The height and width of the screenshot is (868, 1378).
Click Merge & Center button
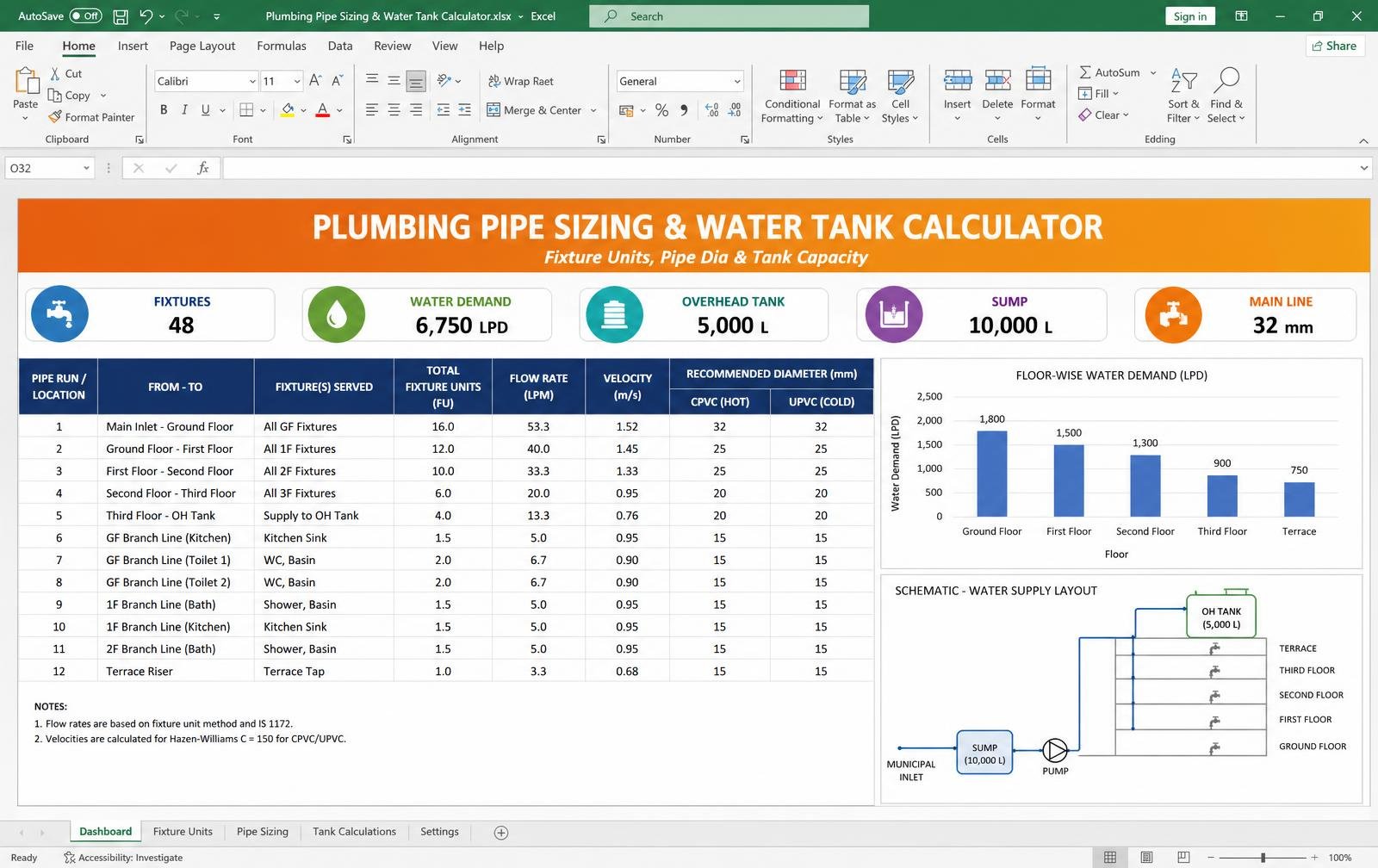[x=534, y=110]
